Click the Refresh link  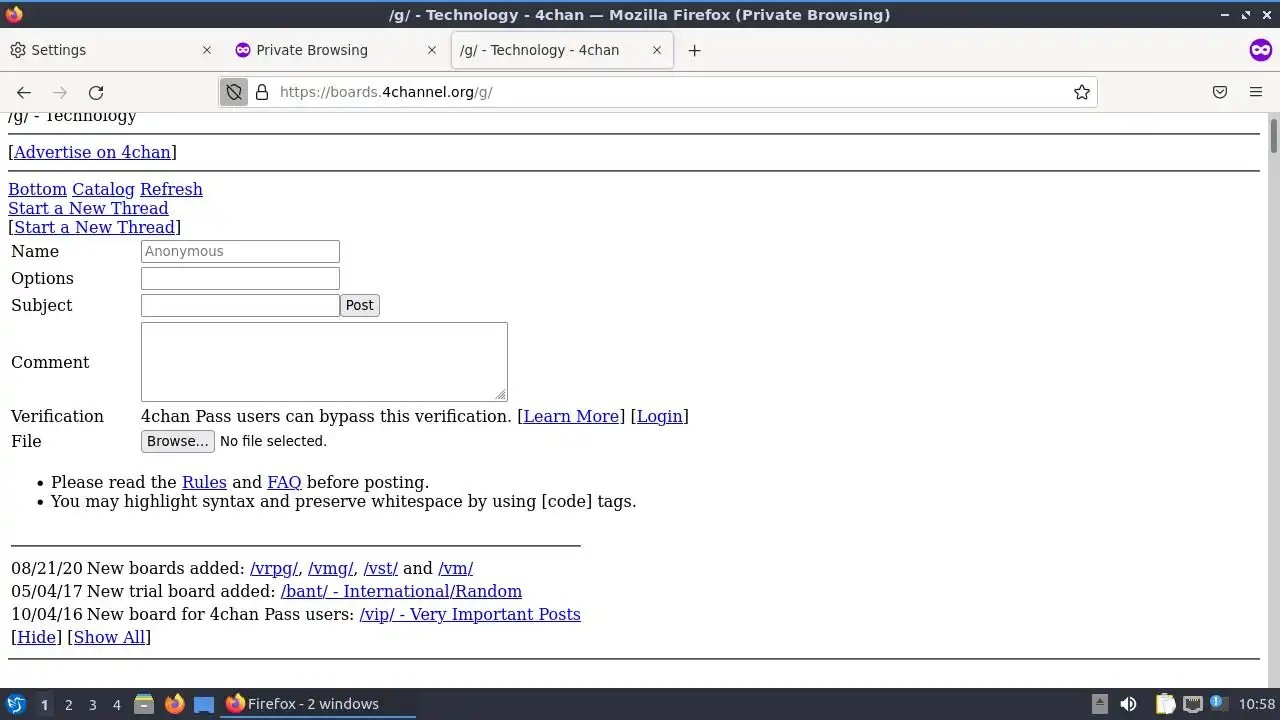tap(171, 189)
